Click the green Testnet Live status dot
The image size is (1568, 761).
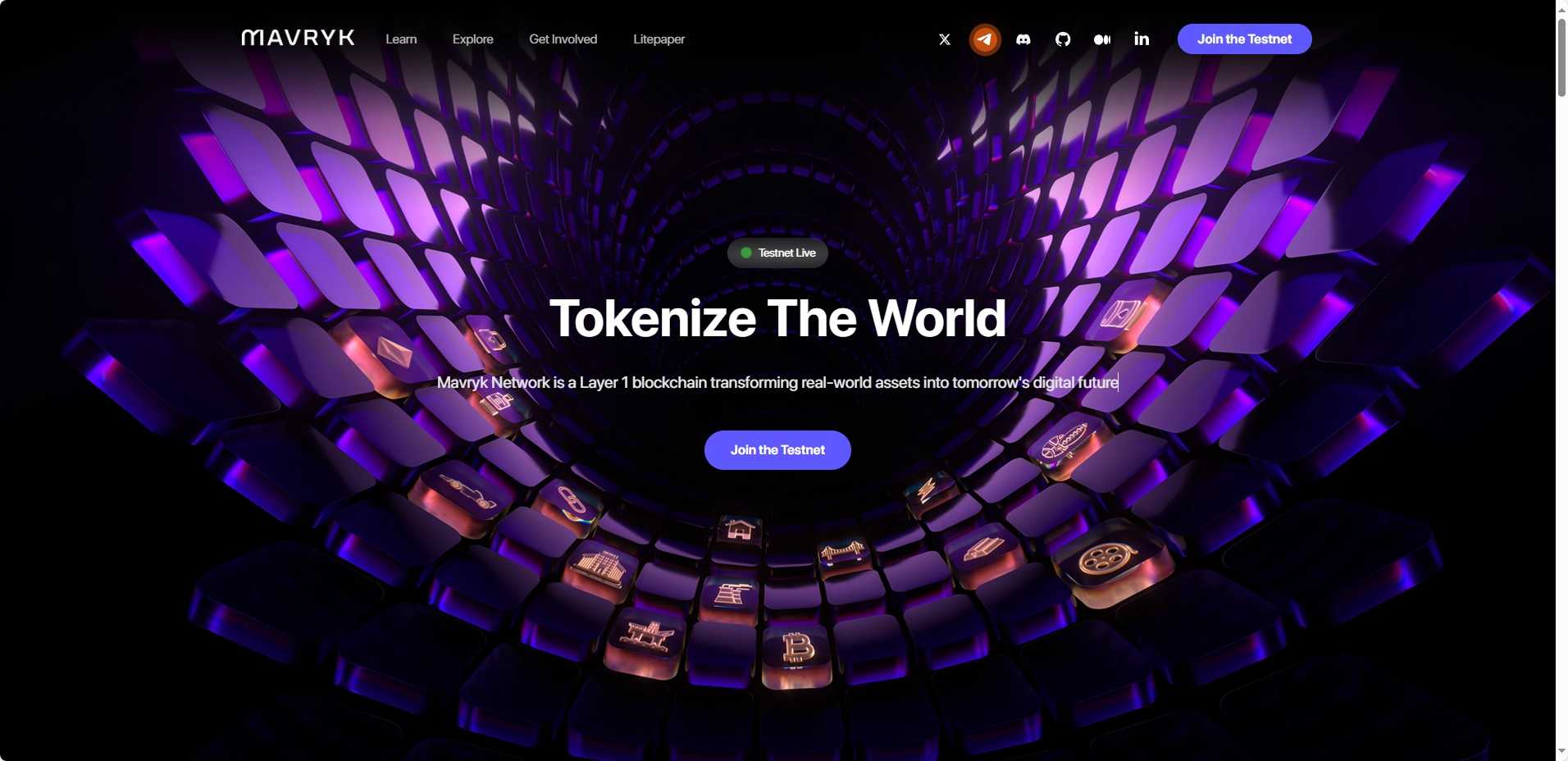pyautogui.click(x=746, y=253)
